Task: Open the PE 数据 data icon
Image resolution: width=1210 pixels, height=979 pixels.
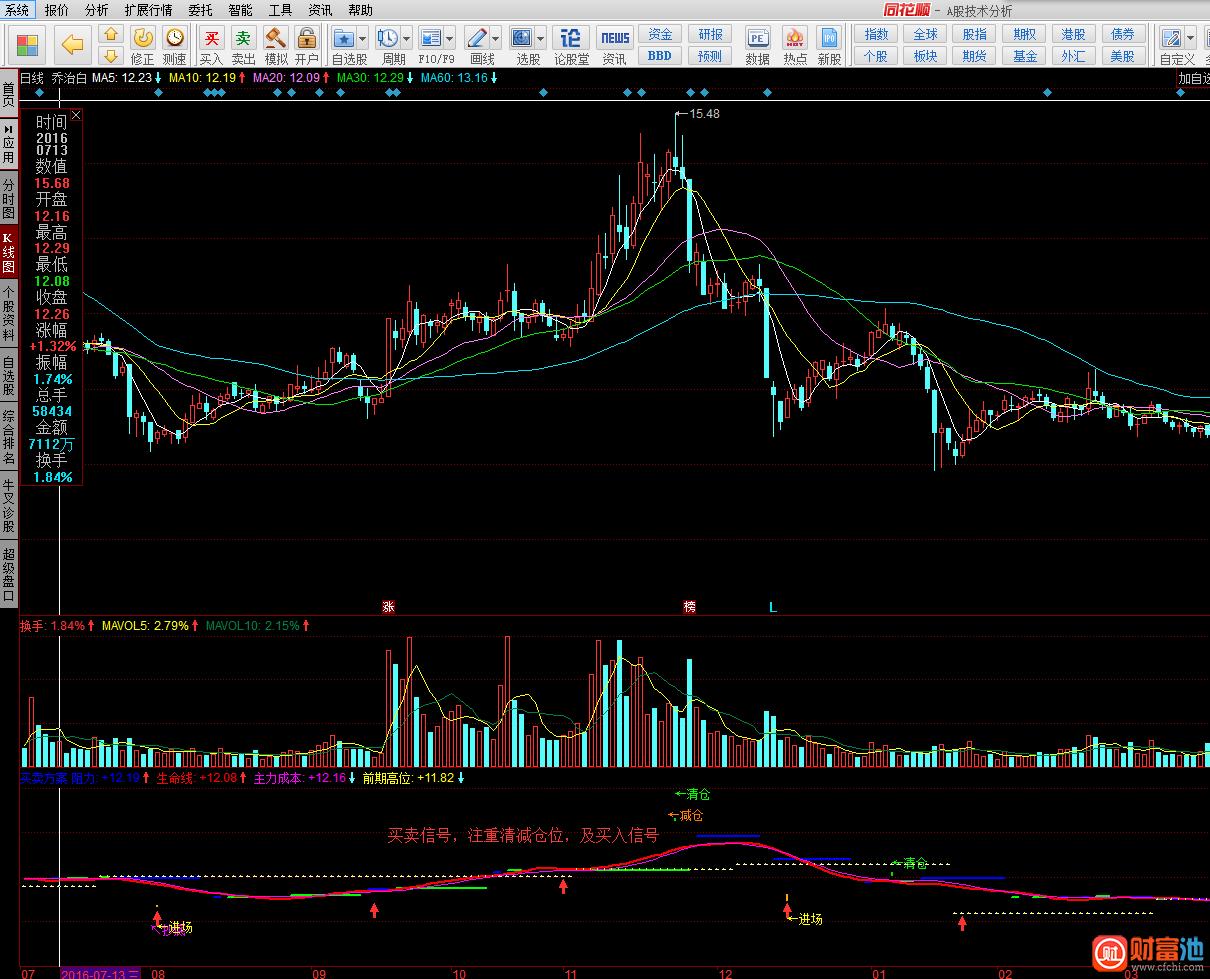Action: pyautogui.click(x=758, y=38)
